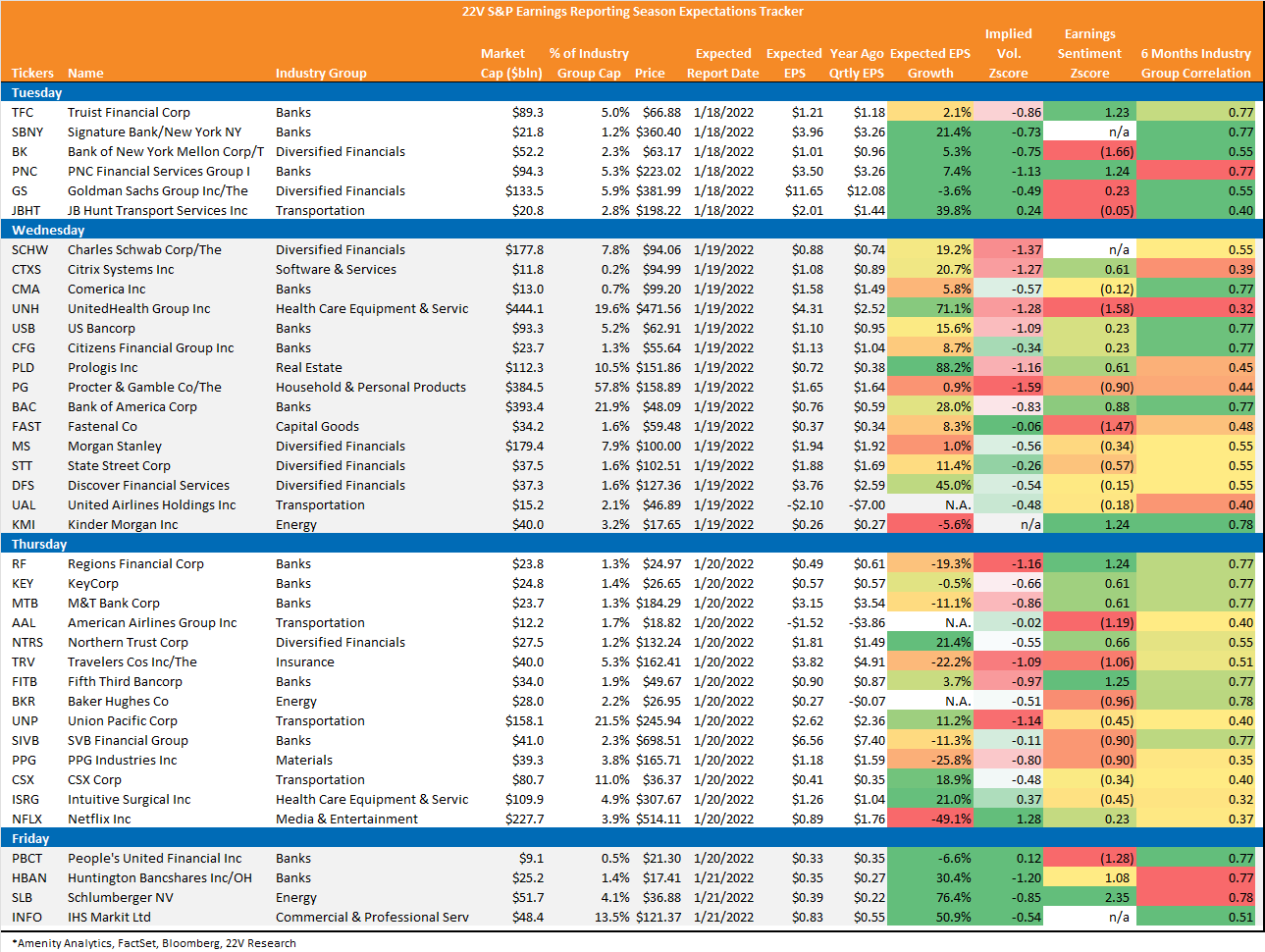Click Schlumberger sentiment Zscore 2.35
This screenshot has height=952, width=1265.
pos(1088,897)
